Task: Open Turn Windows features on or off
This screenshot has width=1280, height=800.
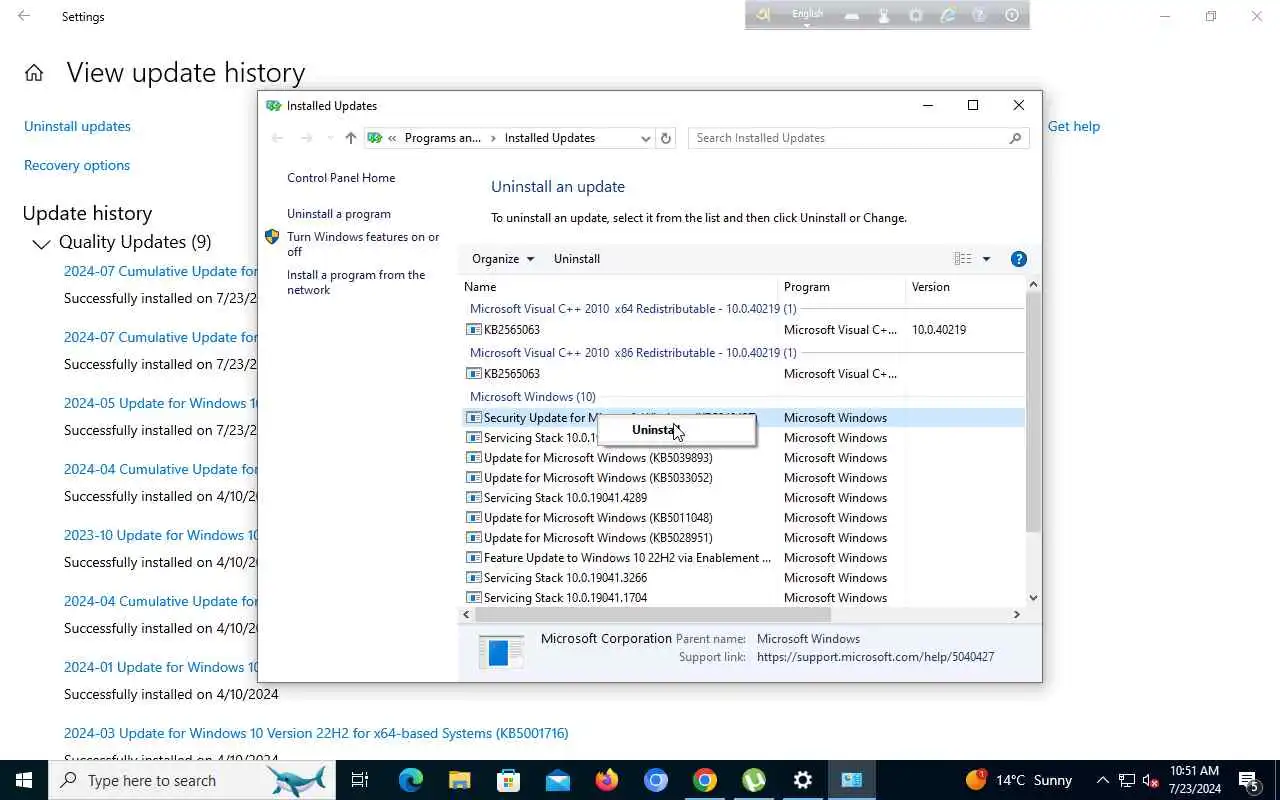Action: pos(363,244)
